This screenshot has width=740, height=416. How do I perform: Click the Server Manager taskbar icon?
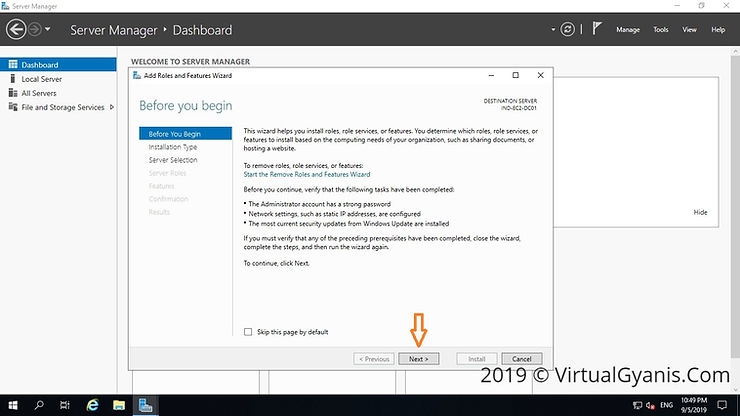(146, 405)
